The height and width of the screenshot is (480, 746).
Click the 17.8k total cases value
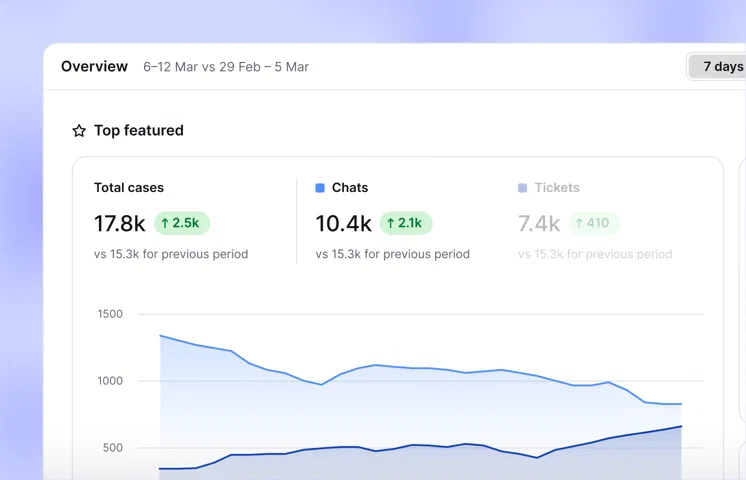pyautogui.click(x=119, y=224)
